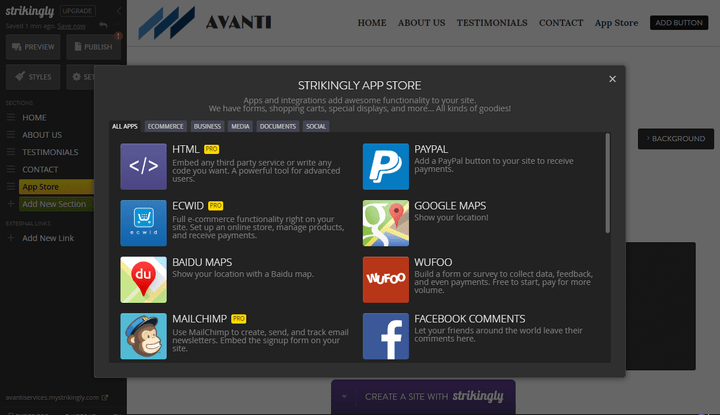Click drag handle icon beside HOME section

point(11,118)
